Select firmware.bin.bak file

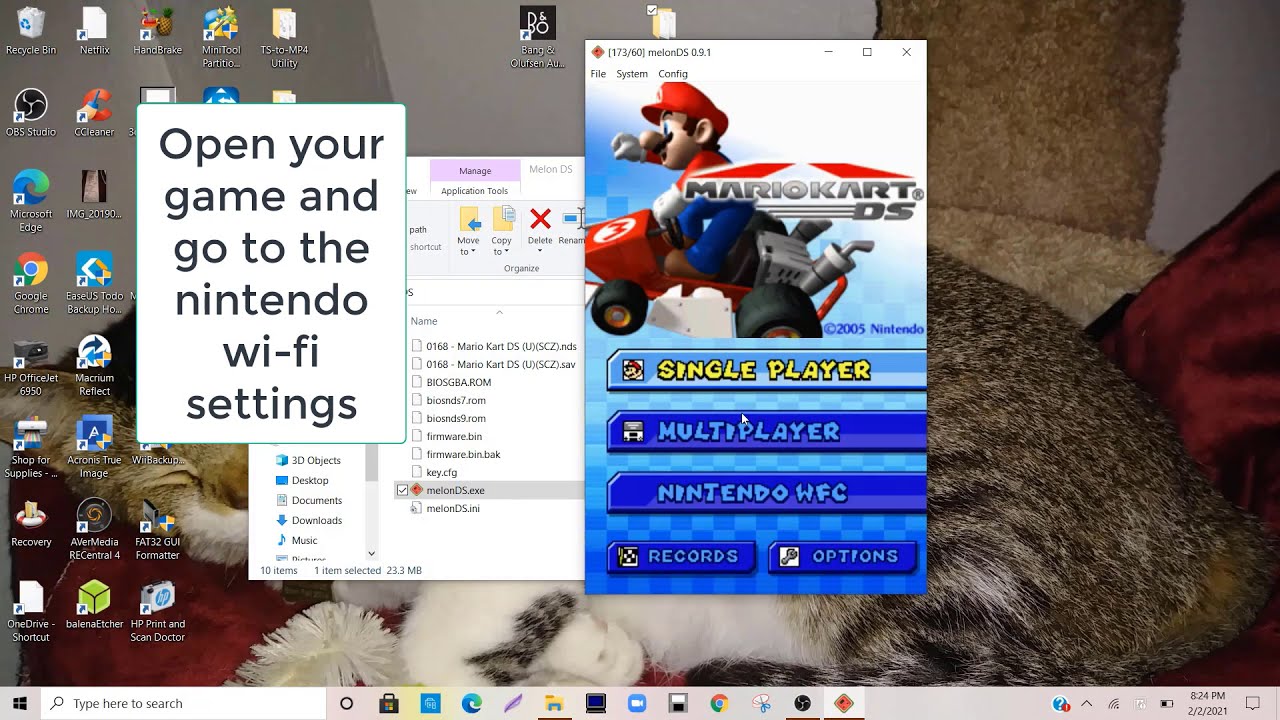click(456, 454)
